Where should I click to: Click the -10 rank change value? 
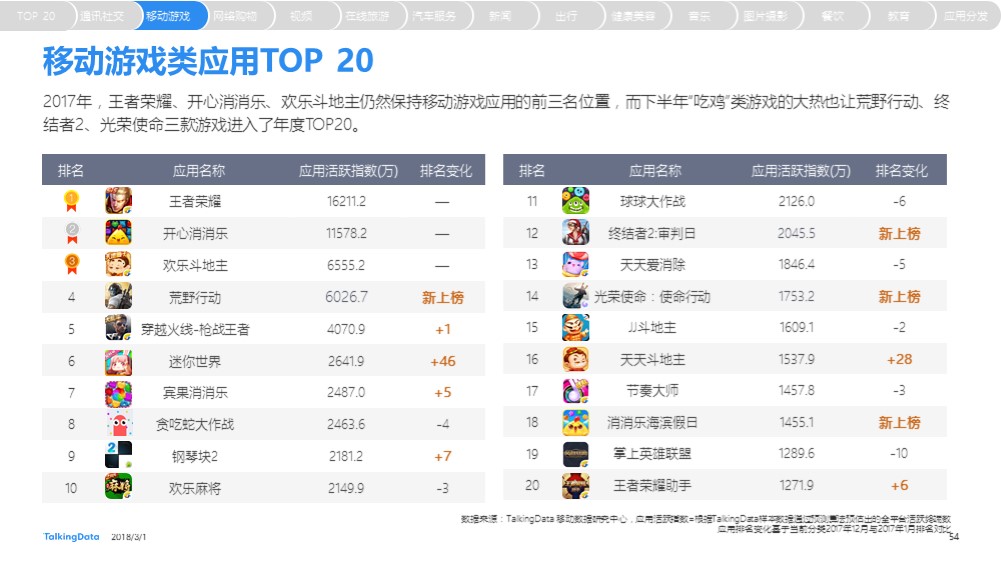899,454
